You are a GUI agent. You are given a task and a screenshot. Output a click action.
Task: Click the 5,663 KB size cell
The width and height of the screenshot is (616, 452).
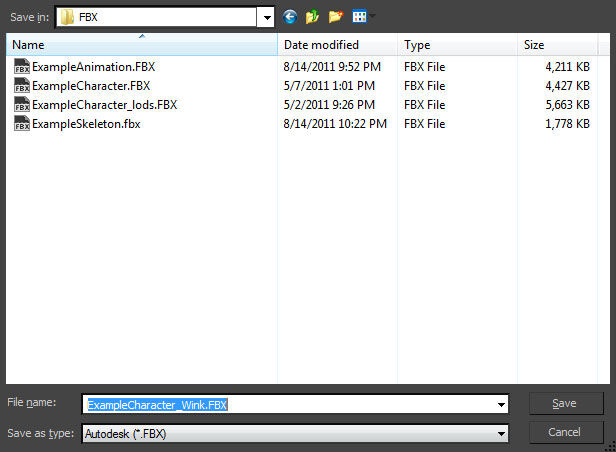click(568, 105)
